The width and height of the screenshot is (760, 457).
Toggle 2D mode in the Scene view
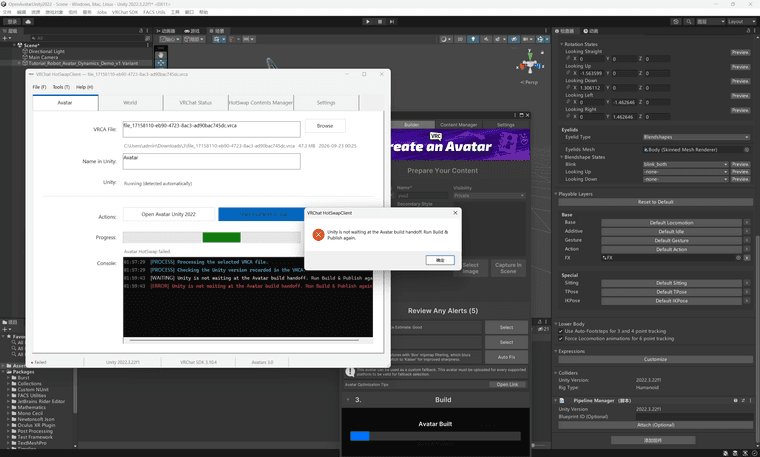460,39
